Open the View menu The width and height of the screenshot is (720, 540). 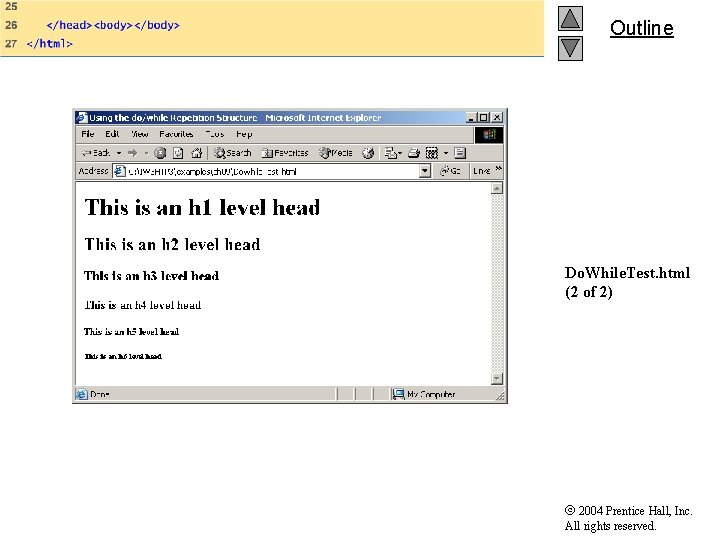(140, 134)
